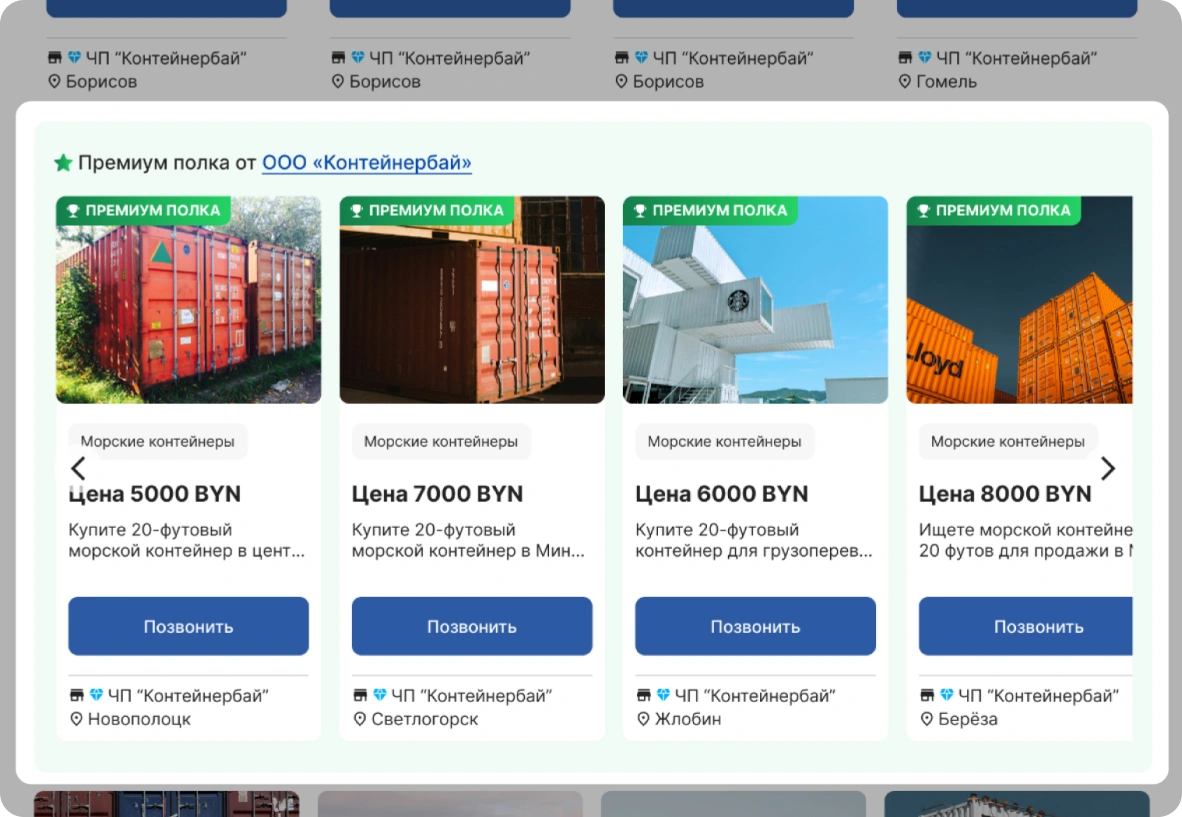Click the store icon in the Новополоцк card

pos(76,695)
